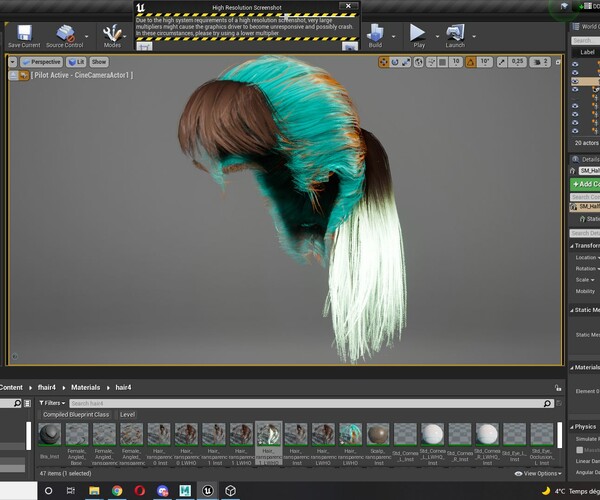Open the camera speed 2 setting
Viewport: 600px width, 500px height.
point(540,62)
